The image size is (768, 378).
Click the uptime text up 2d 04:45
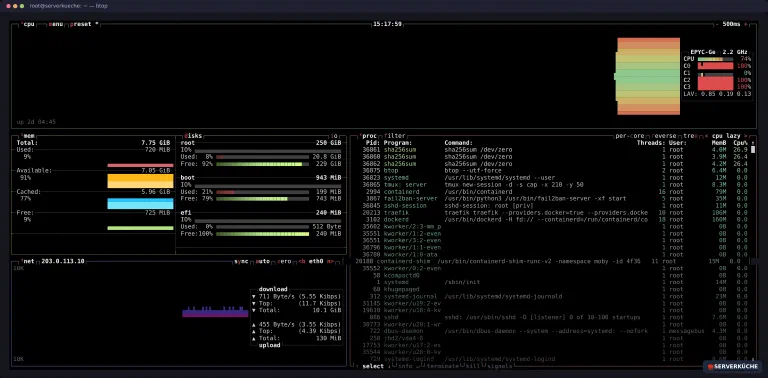[x=36, y=122]
